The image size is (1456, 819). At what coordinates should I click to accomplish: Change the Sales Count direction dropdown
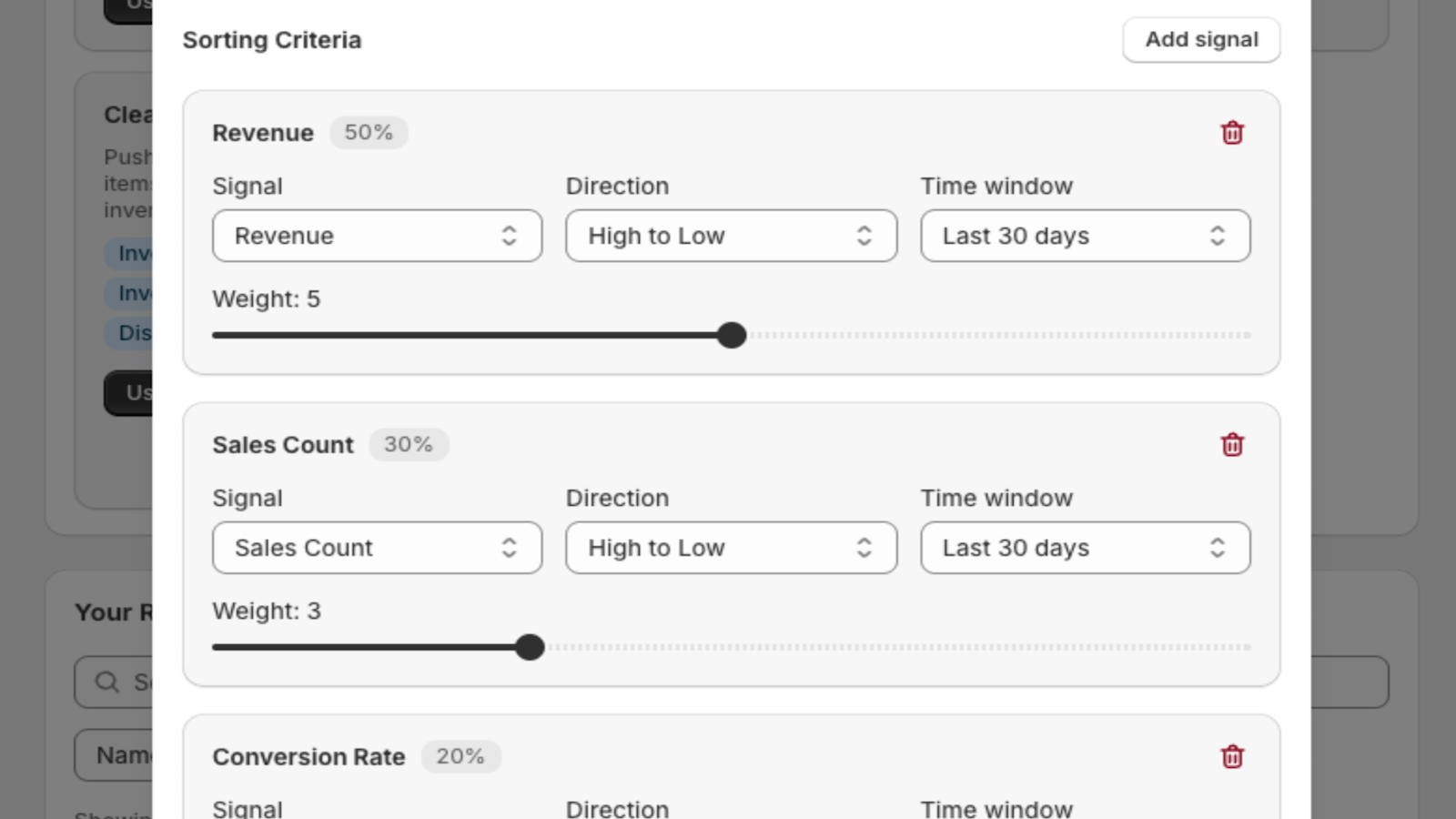731,548
